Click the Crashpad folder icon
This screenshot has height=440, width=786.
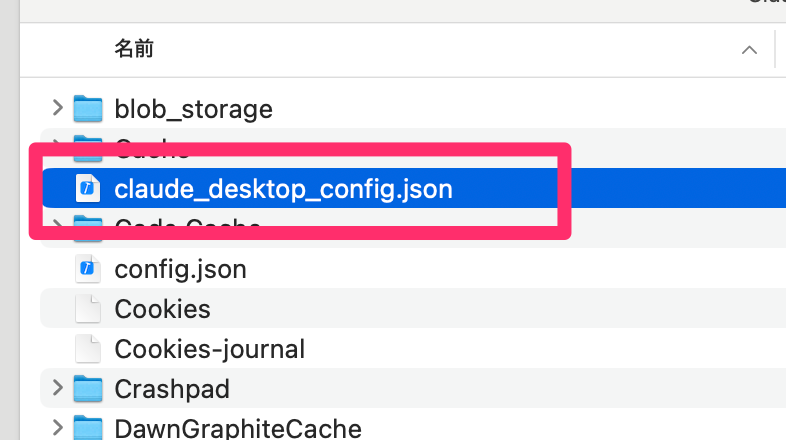pyautogui.click(x=88, y=389)
